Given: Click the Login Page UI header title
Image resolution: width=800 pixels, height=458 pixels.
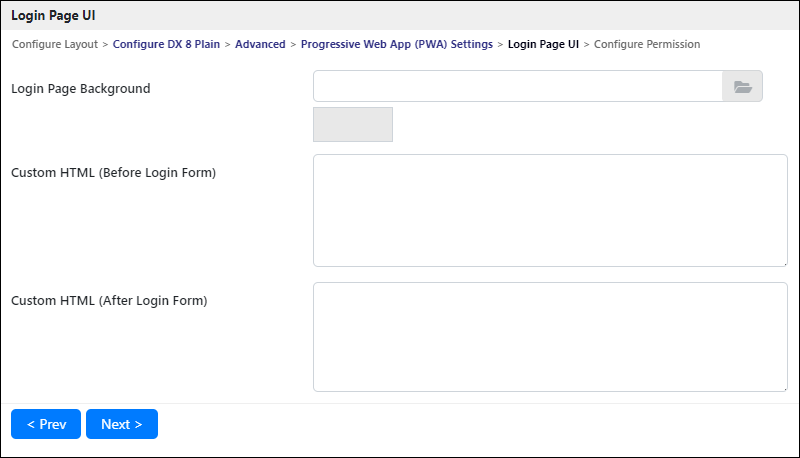Looking at the screenshot, I should click(53, 16).
